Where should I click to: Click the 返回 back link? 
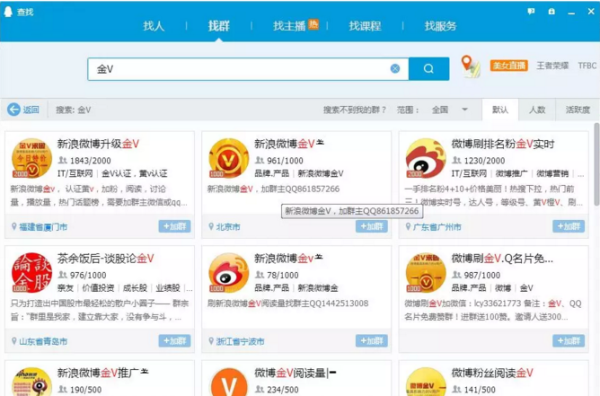pyautogui.click(x=31, y=110)
